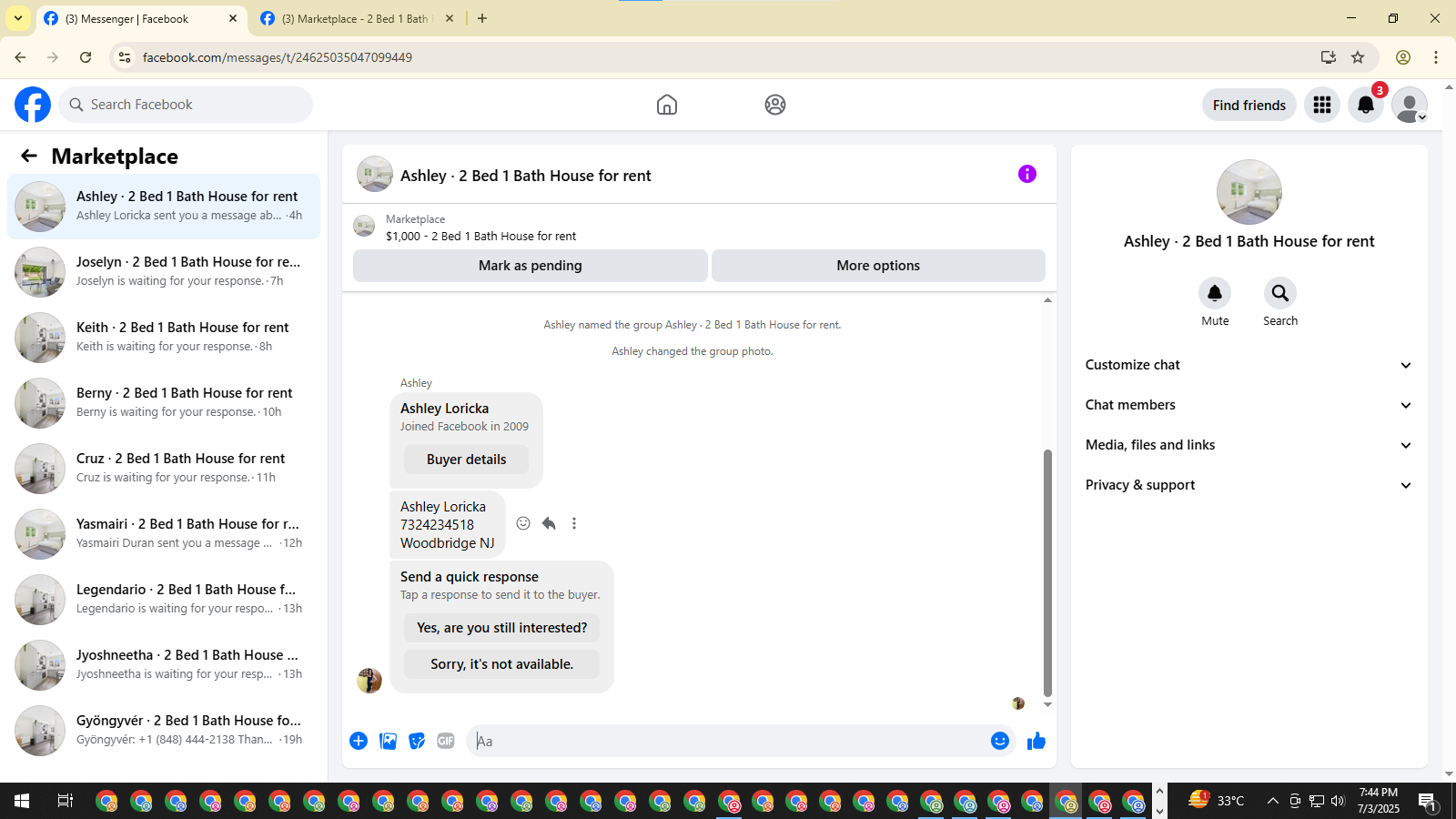Click Ashley's group photo in right panel

[x=1249, y=192]
